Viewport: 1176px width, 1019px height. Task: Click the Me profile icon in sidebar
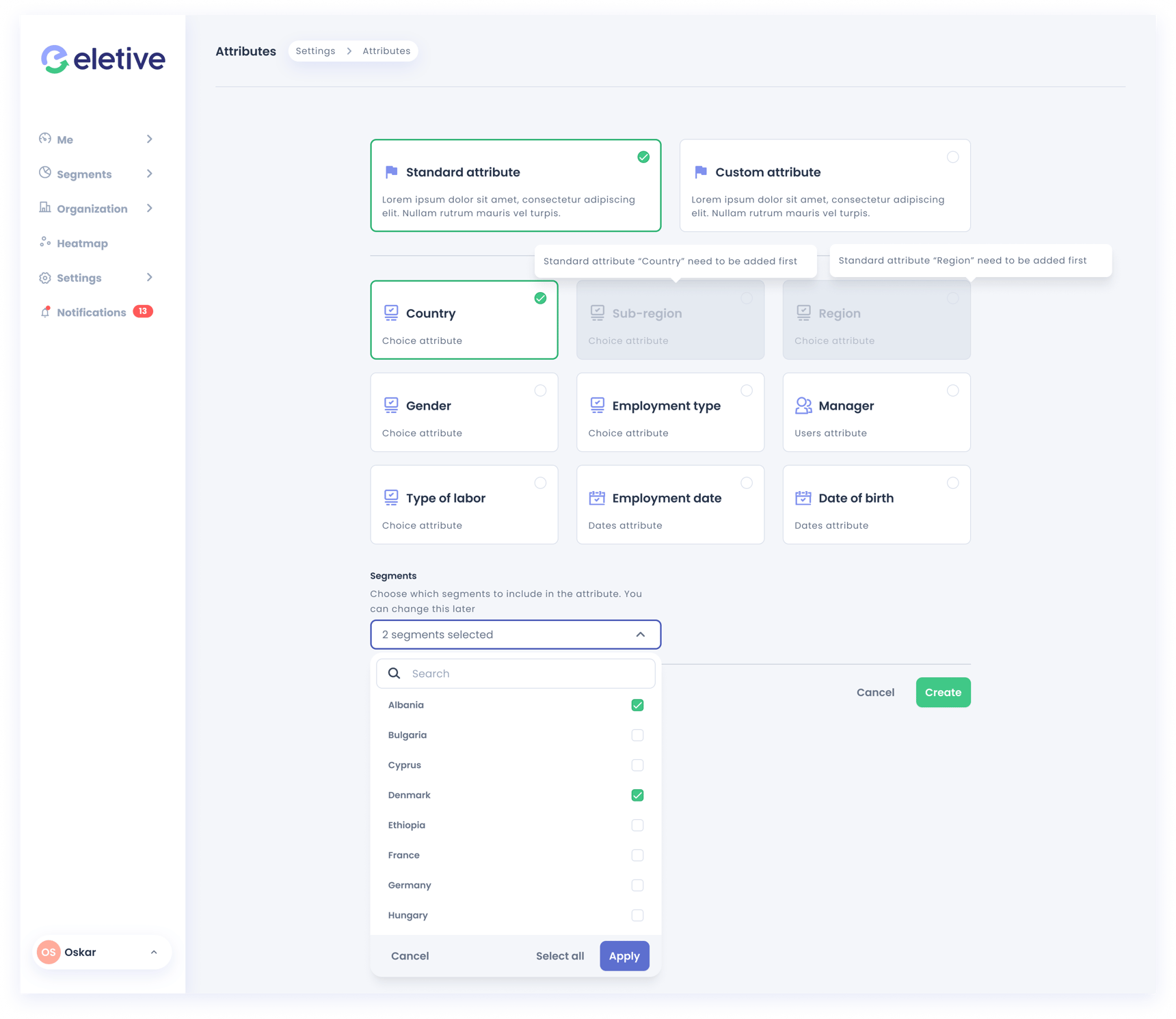pyautogui.click(x=44, y=139)
